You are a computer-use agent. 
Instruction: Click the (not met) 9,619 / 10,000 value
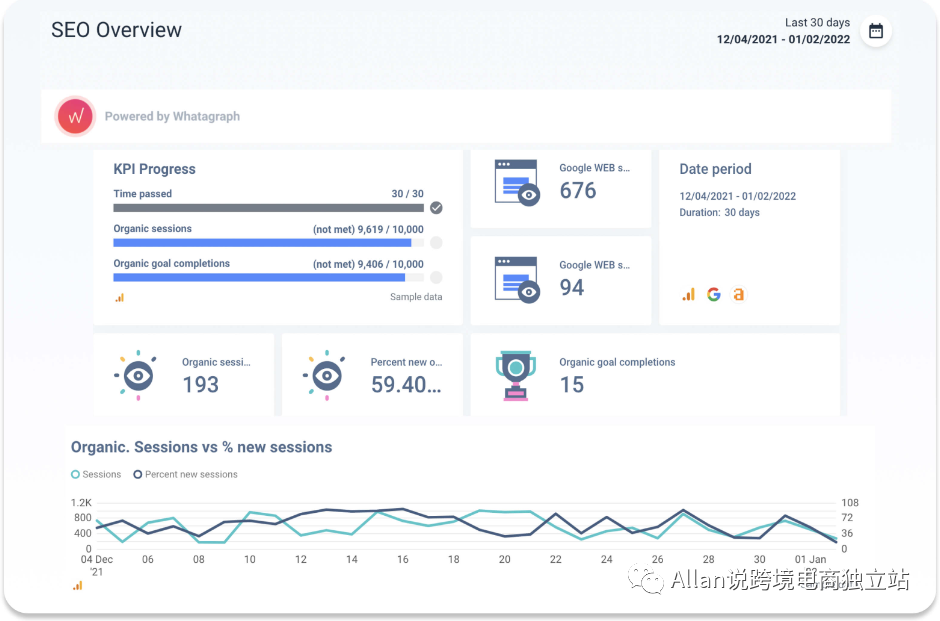368,229
